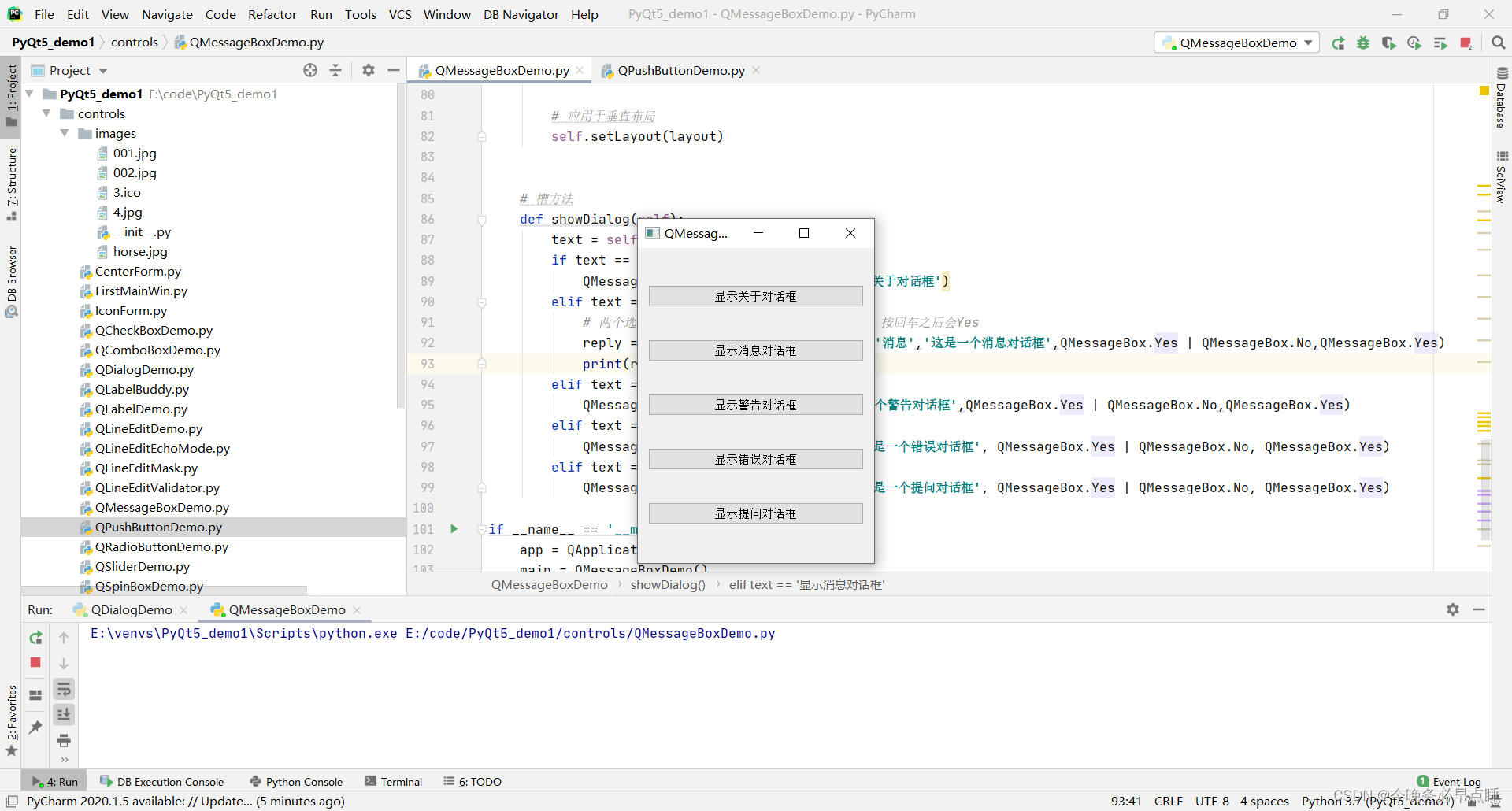The width and height of the screenshot is (1512, 811).
Task: Open the Terminal tool tab
Action: coord(393,781)
